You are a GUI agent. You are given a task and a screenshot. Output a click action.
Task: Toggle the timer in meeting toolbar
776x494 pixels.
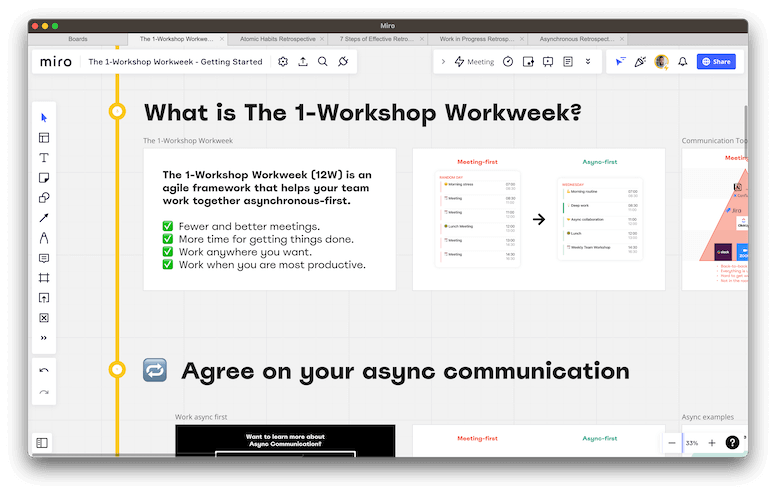click(508, 62)
